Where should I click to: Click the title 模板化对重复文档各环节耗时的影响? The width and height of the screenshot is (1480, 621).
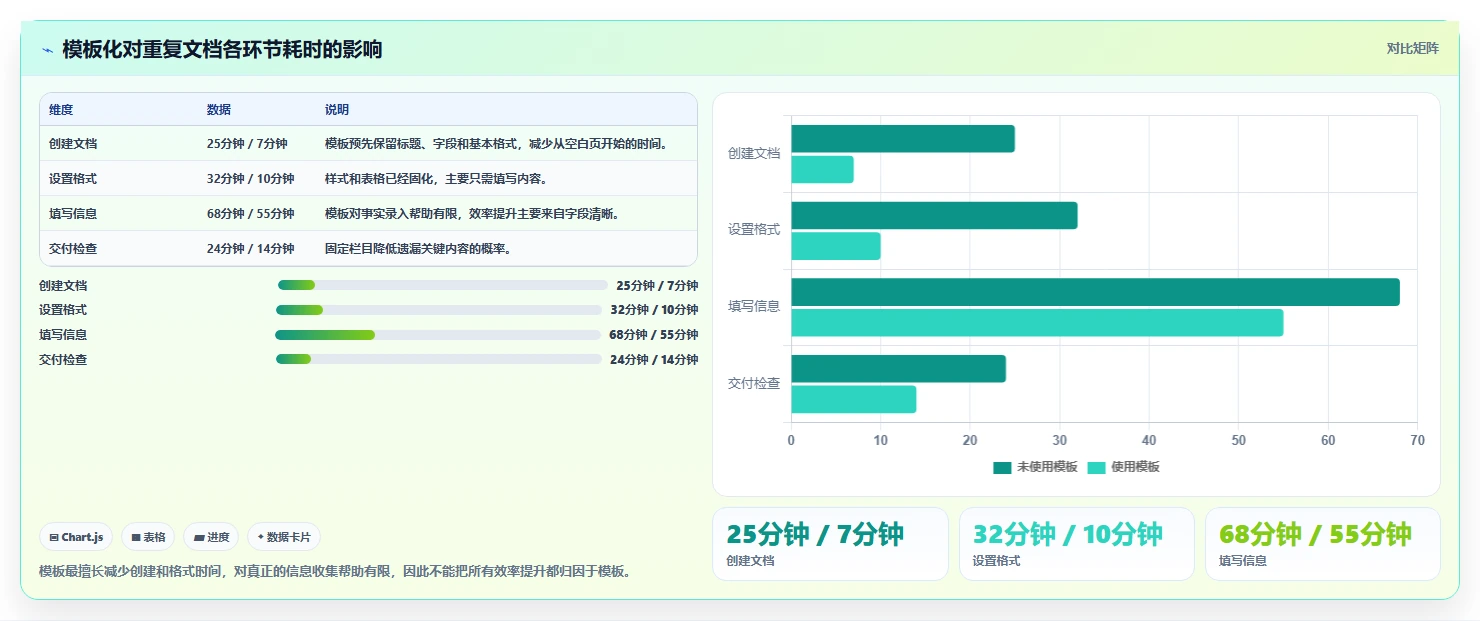click(x=222, y=50)
